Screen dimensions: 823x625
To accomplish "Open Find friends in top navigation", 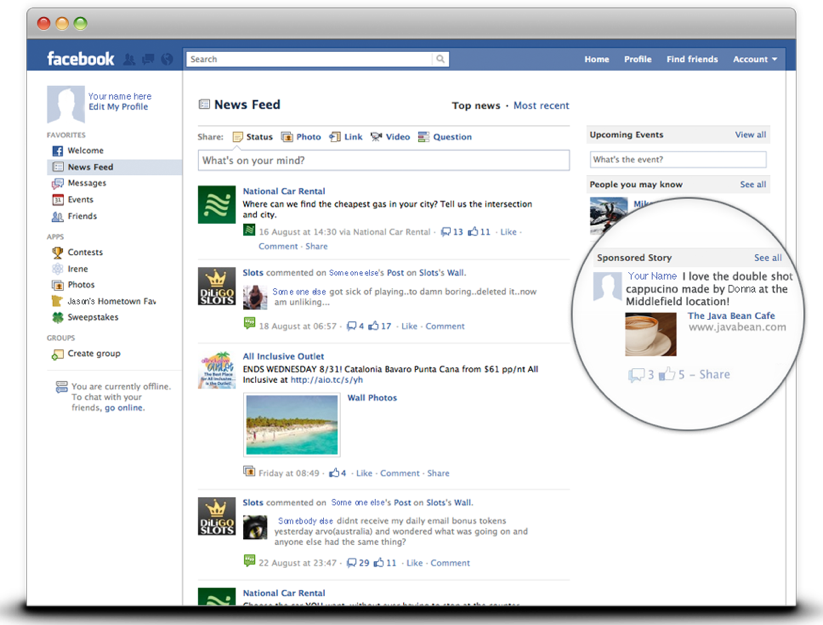I will click(x=692, y=59).
